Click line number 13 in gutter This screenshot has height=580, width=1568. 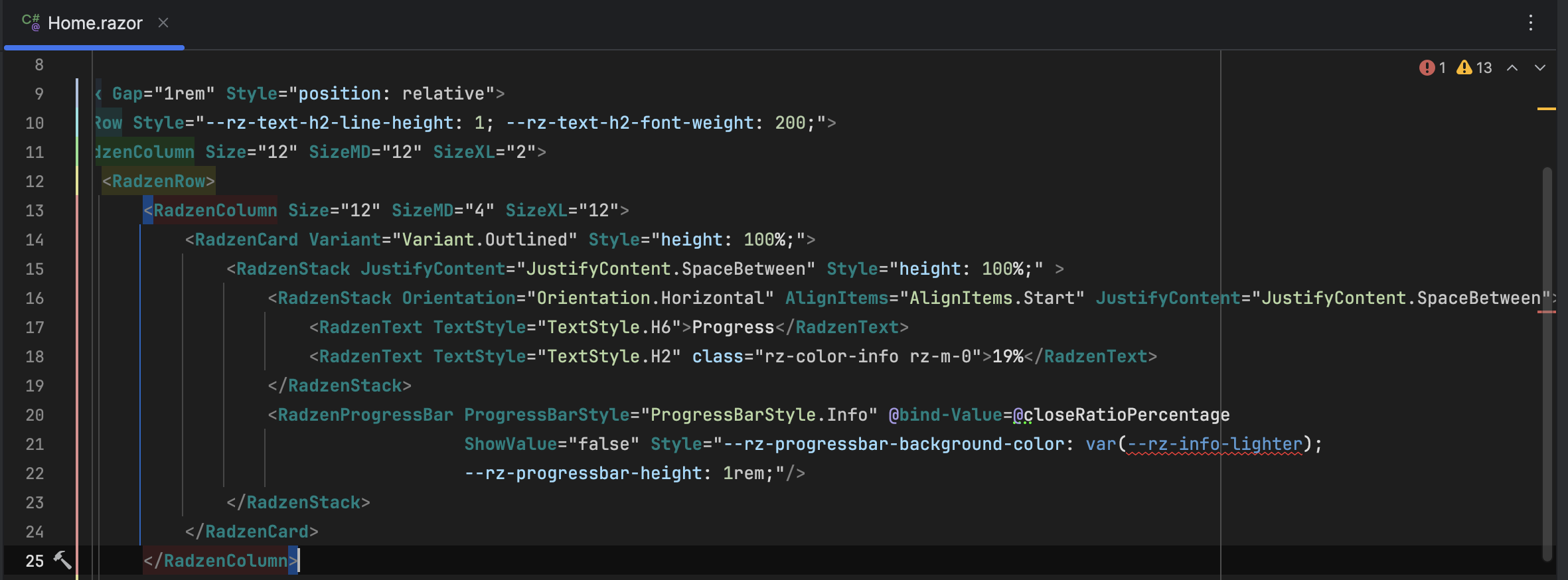[x=35, y=210]
